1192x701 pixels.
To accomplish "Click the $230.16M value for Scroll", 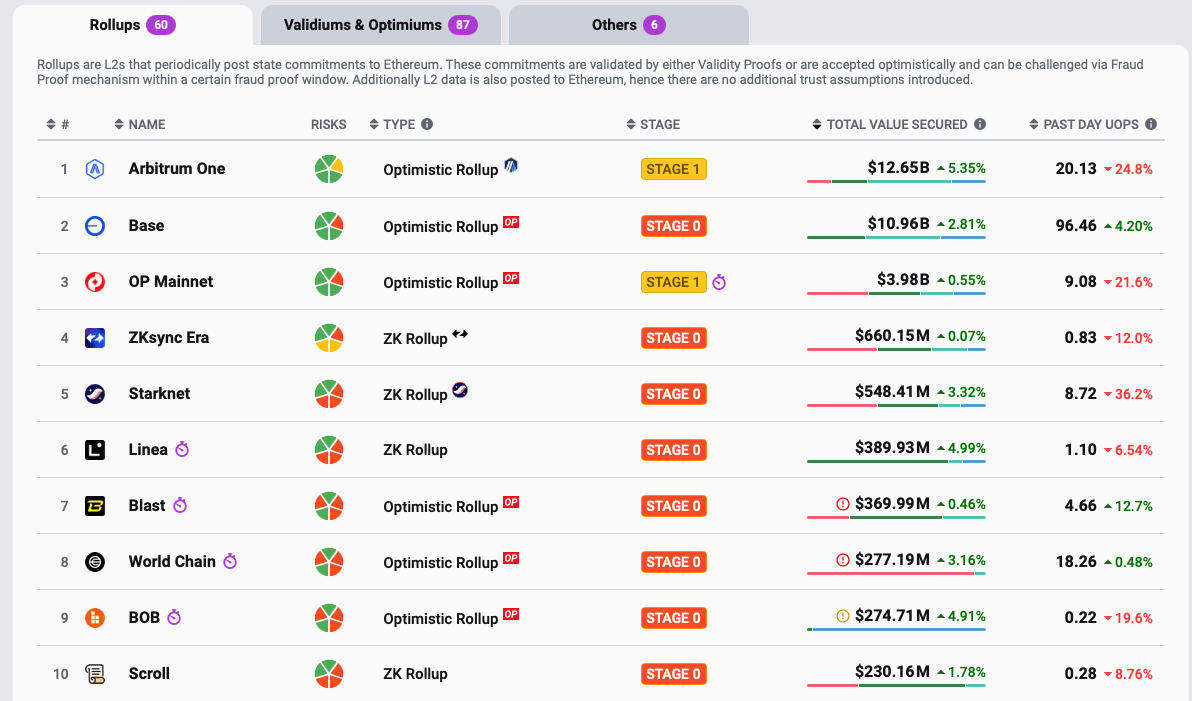I will 892,671.
